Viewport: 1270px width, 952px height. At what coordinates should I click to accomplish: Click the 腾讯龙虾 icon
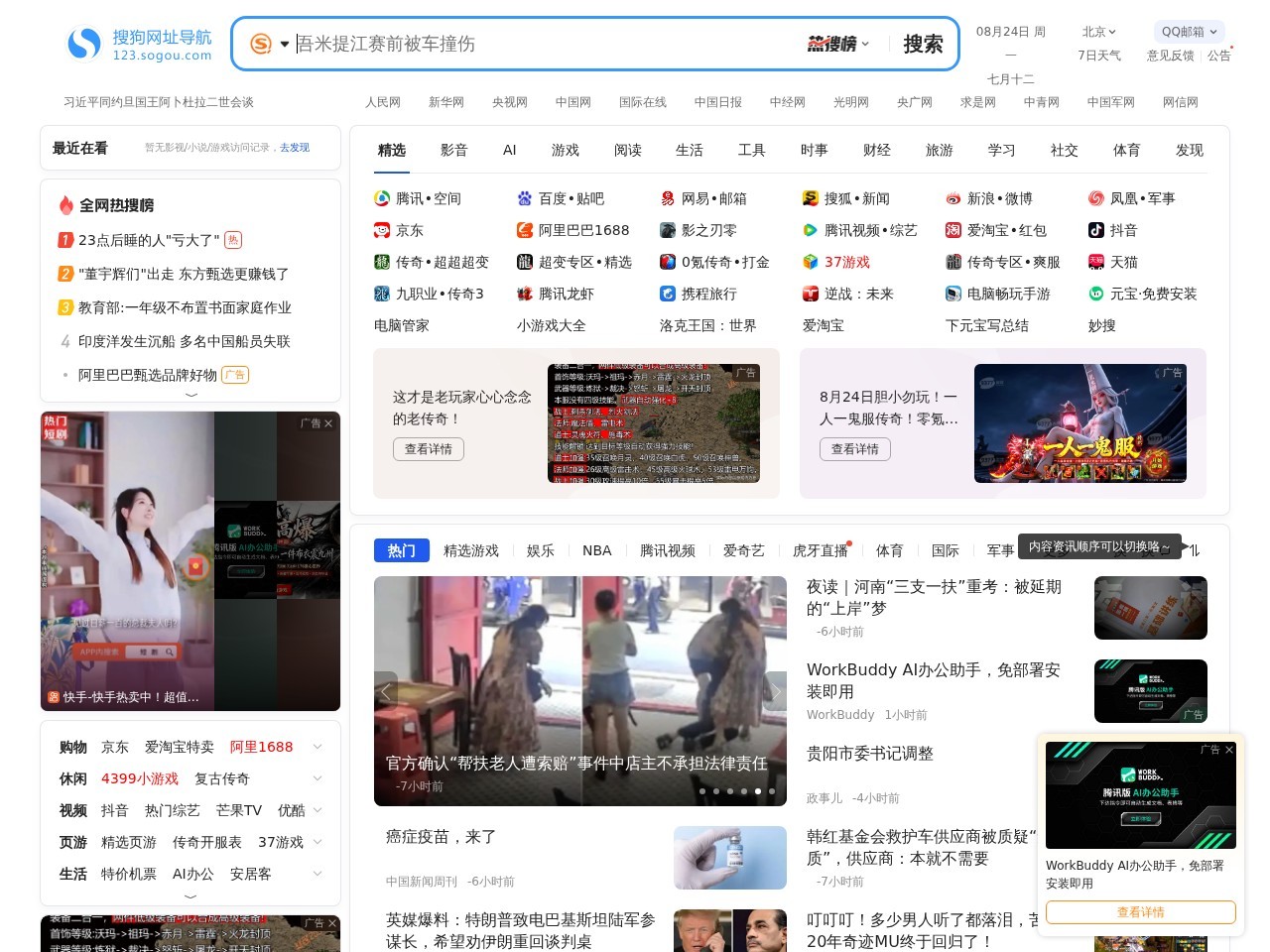pyautogui.click(x=525, y=294)
